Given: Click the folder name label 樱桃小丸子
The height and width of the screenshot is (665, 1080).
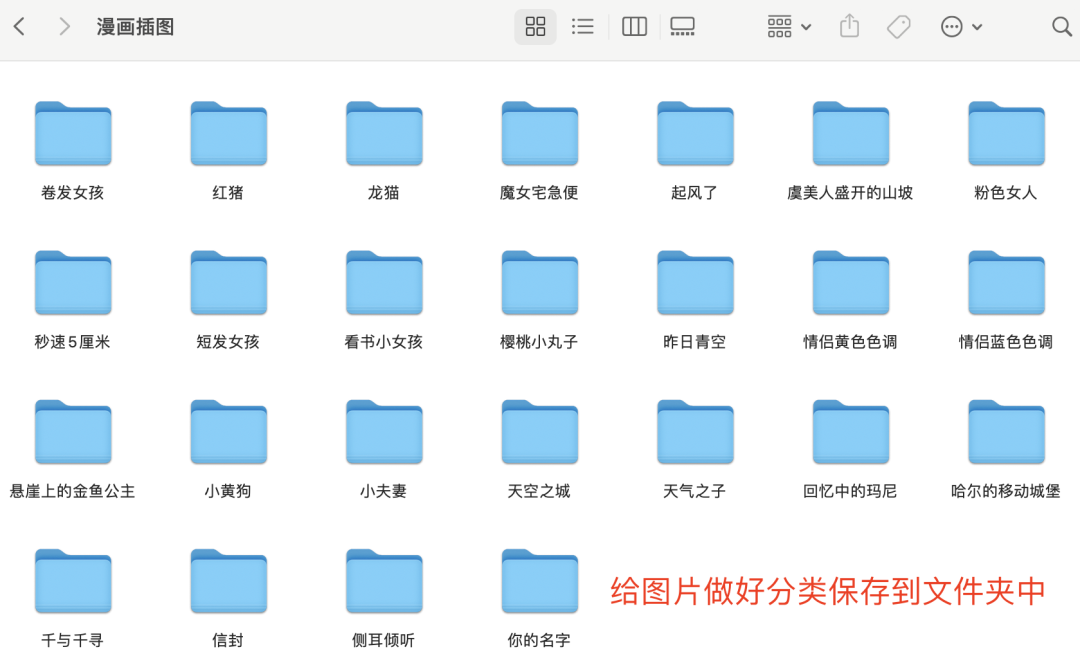Looking at the screenshot, I should (539, 342).
